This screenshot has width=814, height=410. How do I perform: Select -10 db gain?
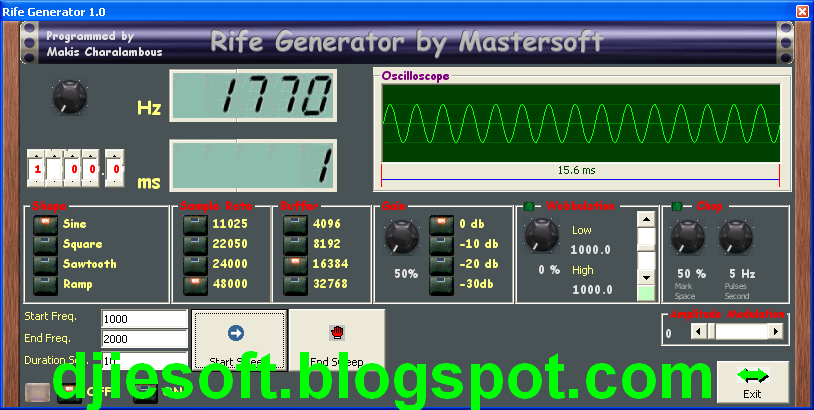[x=441, y=245]
